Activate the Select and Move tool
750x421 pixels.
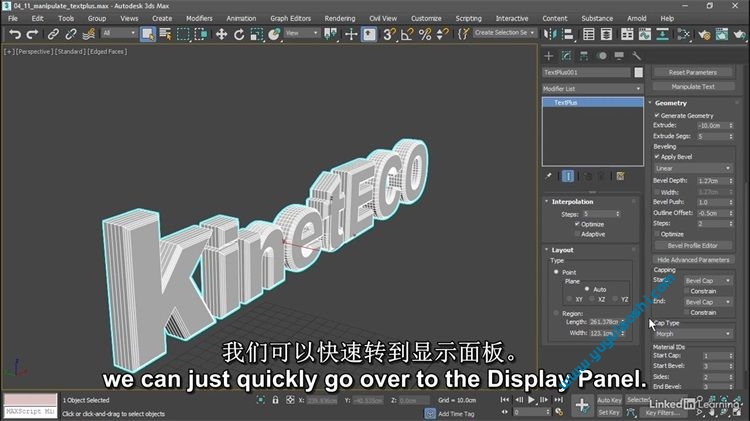[221, 34]
